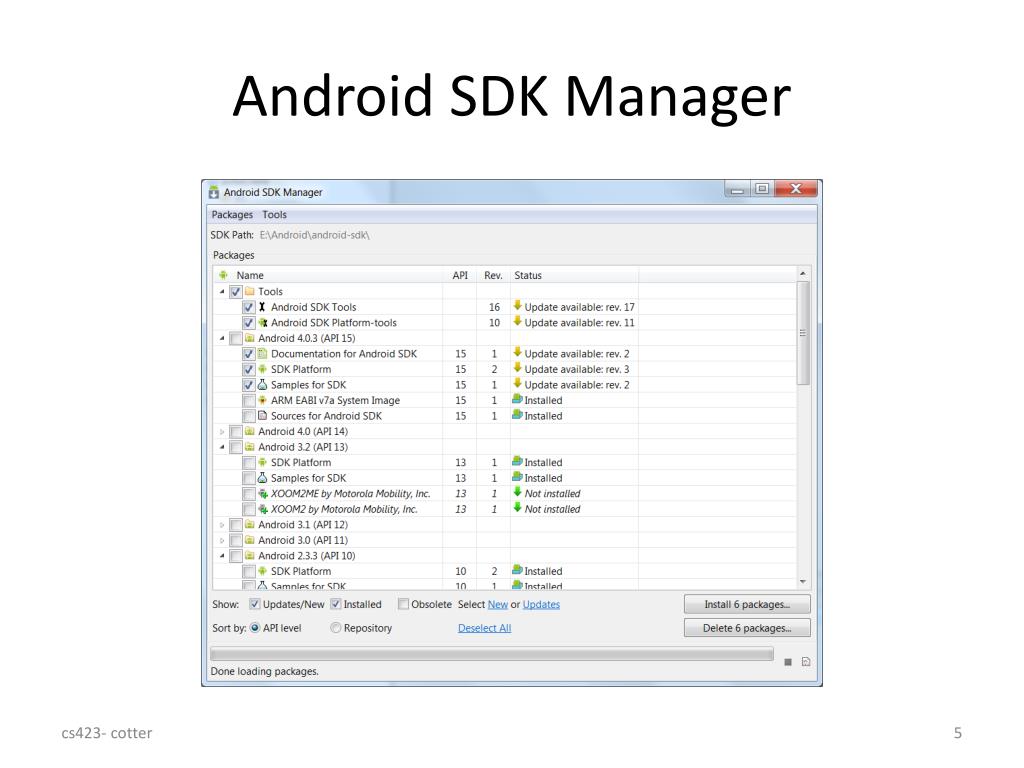Click the API 15 Samples for SDK flask icon
The height and width of the screenshot is (768, 1024).
(x=263, y=385)
